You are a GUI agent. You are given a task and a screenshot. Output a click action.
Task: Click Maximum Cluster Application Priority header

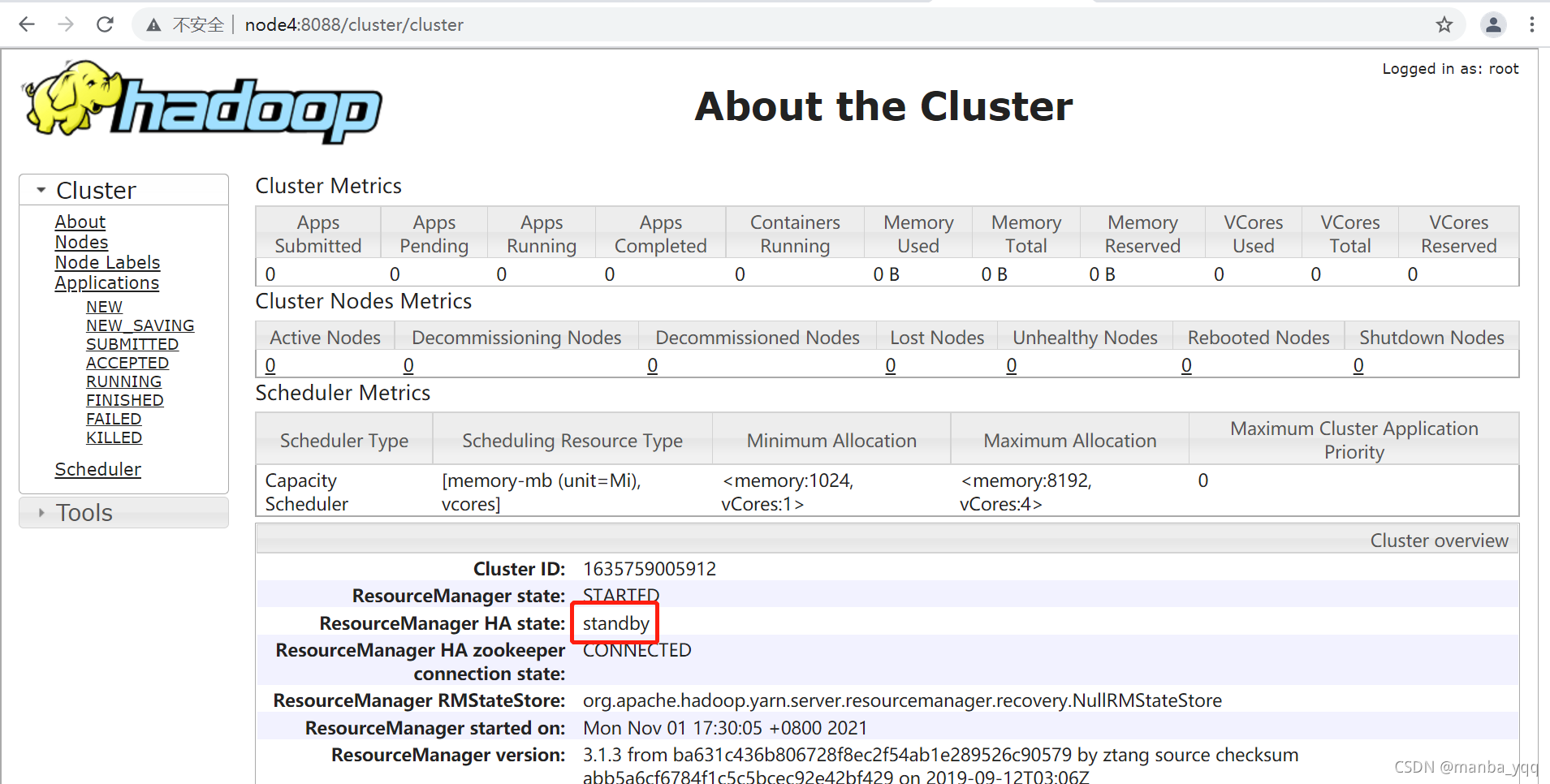[x=1354, y=440]
